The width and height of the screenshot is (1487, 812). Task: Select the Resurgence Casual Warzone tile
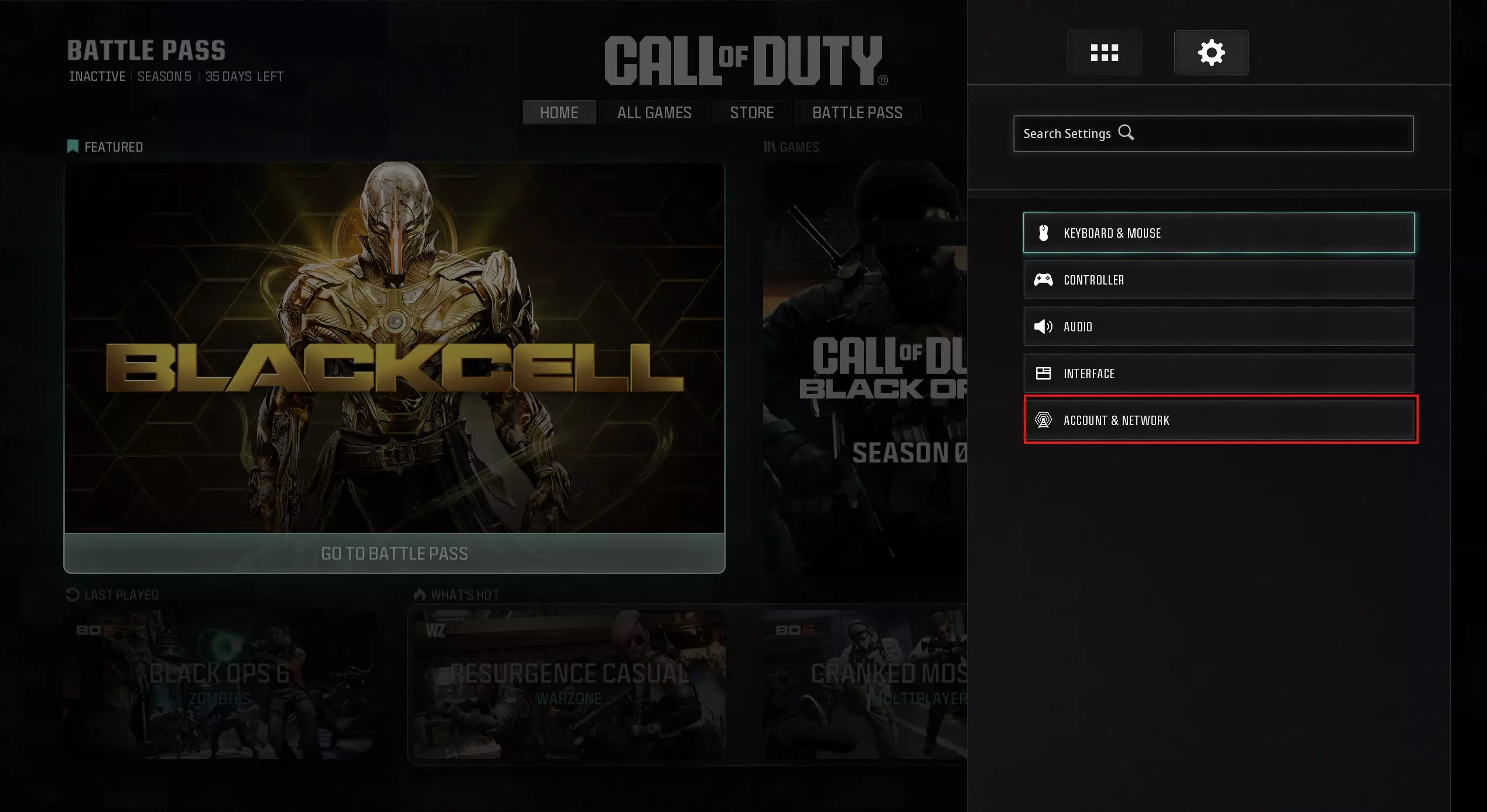[x=569, y=684]
